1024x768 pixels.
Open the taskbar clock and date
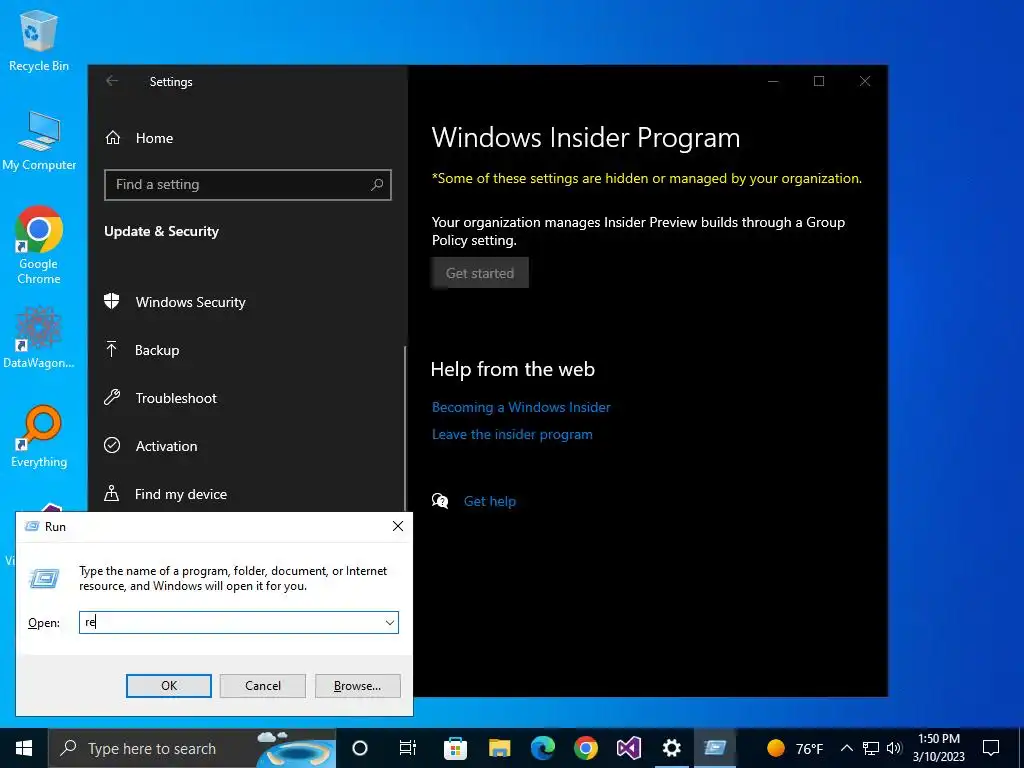point(938,748)
